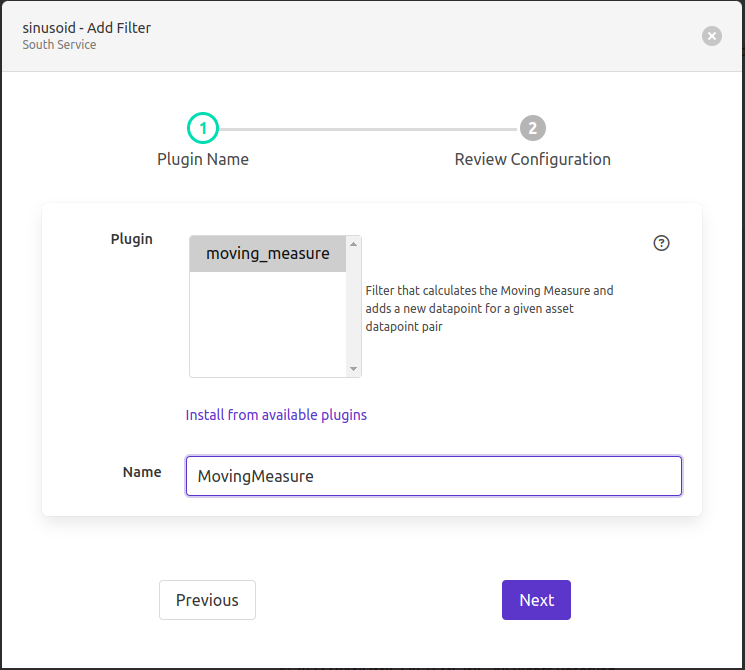Click the step 1 circle indicator

point(203,128)
